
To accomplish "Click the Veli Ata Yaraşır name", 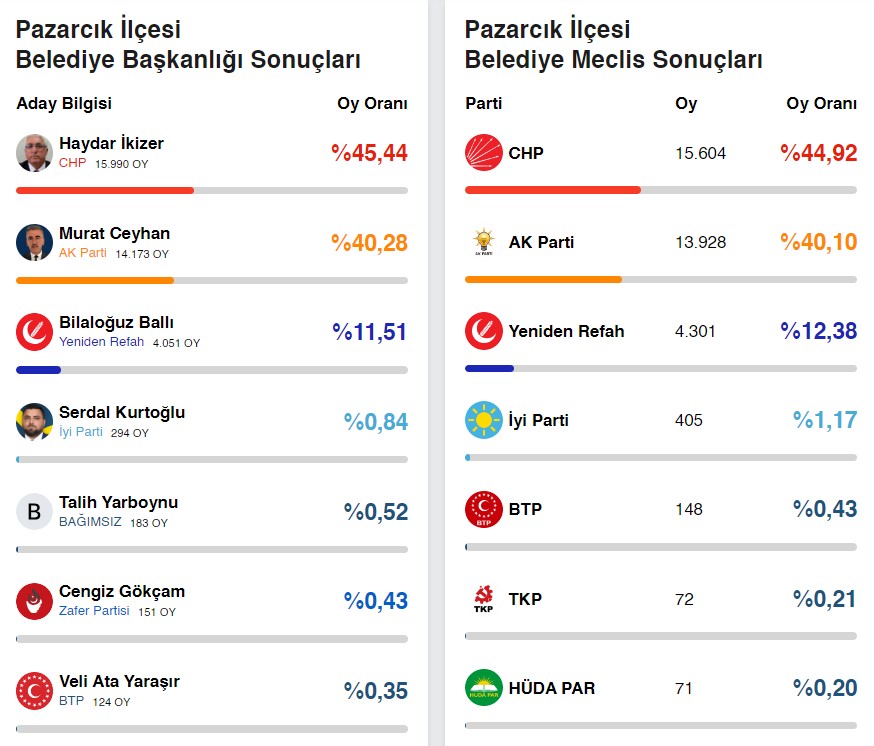I will point(119,681).
